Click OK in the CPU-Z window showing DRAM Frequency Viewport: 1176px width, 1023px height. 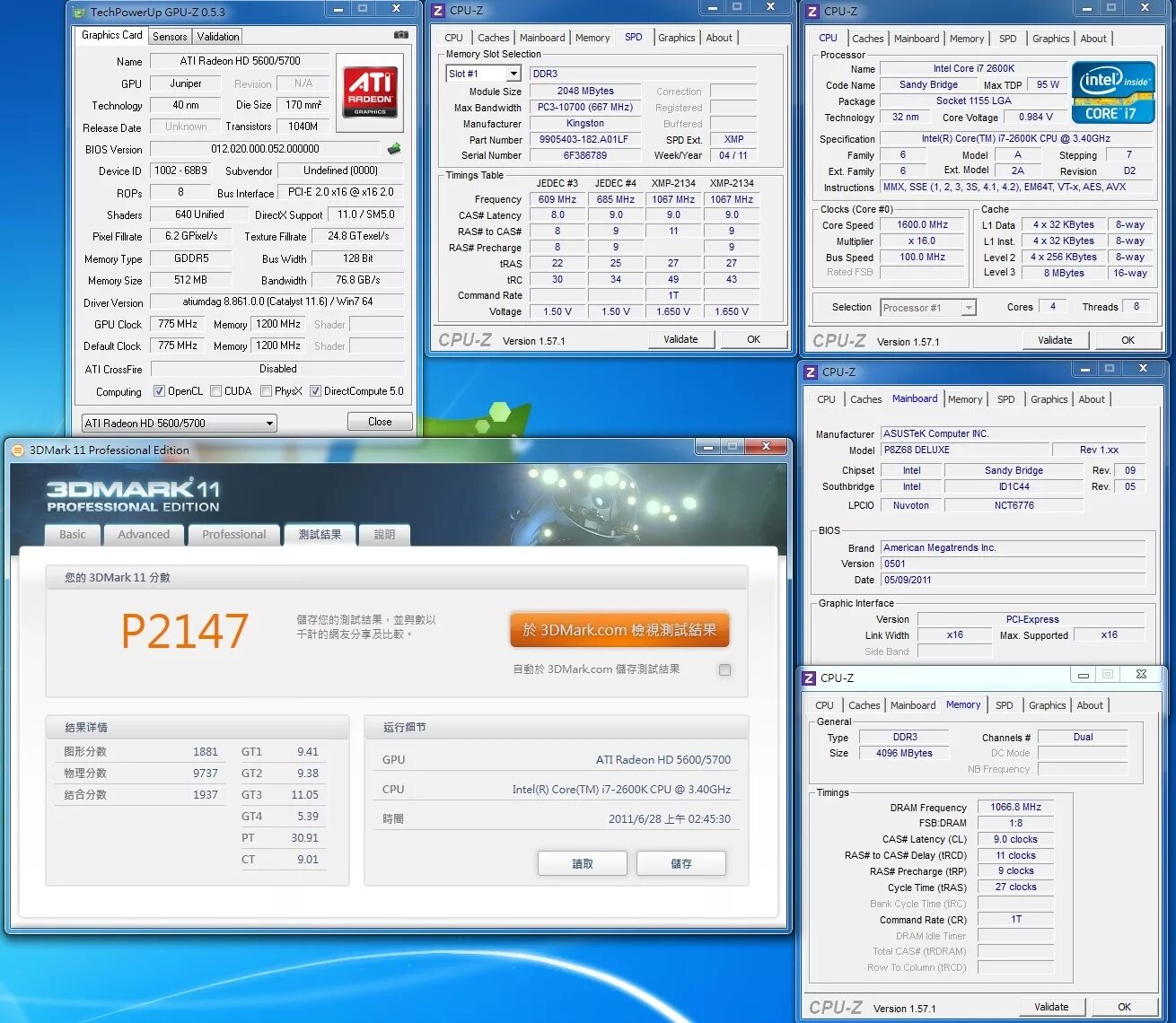(x=1124, y=1007)
